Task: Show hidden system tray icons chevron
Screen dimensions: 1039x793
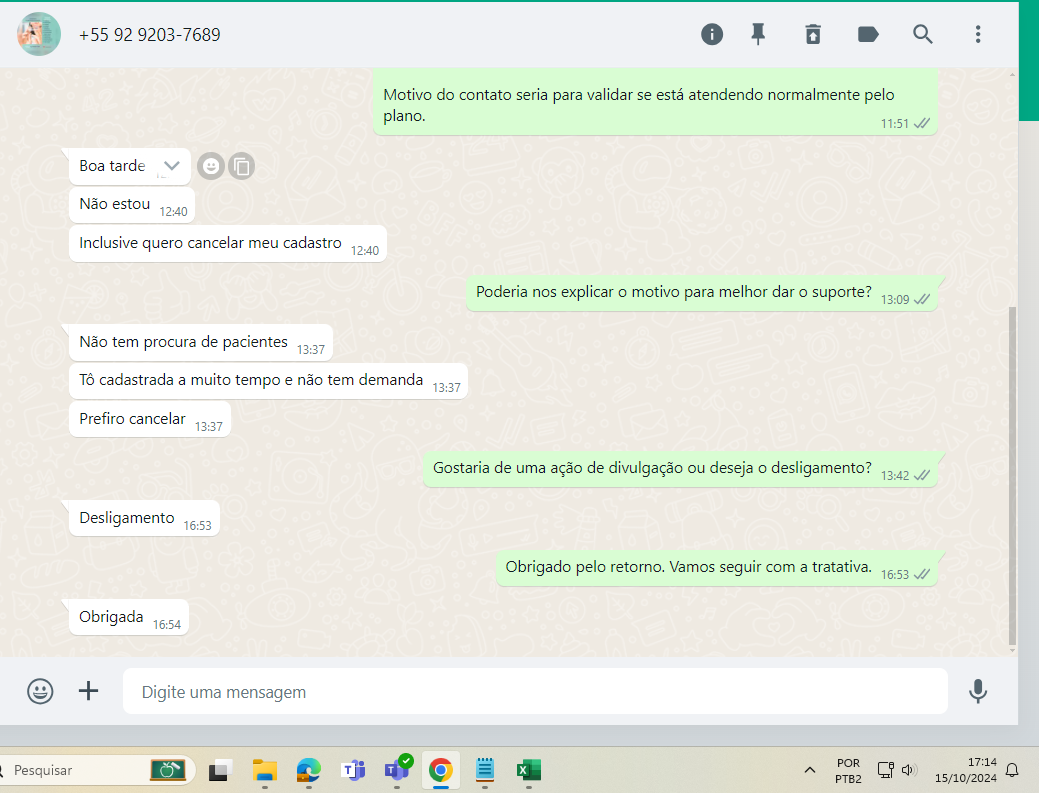Action: point(809,770)
